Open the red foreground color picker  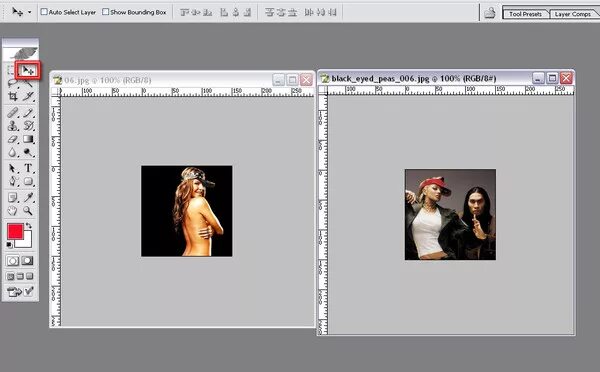point(15,232)
